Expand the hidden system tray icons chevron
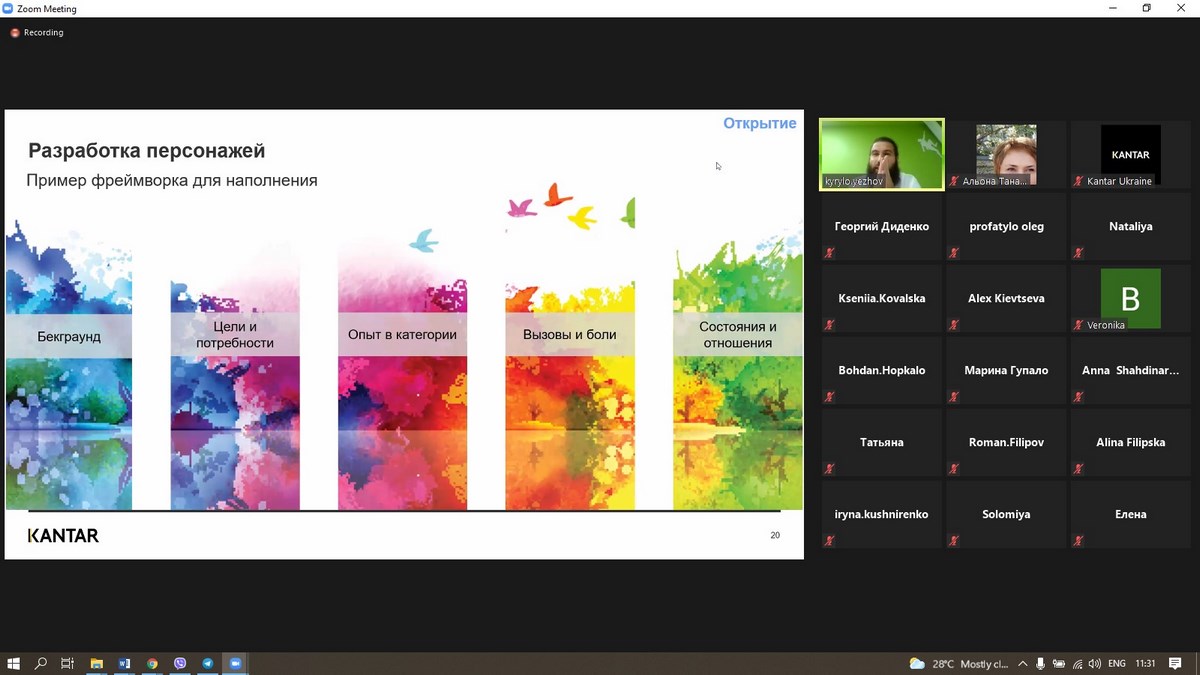 click(x=1022, y=664)
